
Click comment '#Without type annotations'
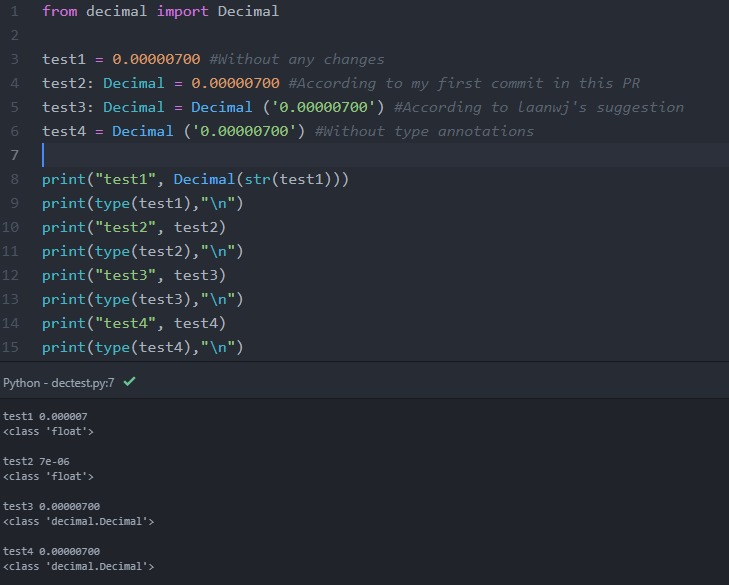(424, 131)
